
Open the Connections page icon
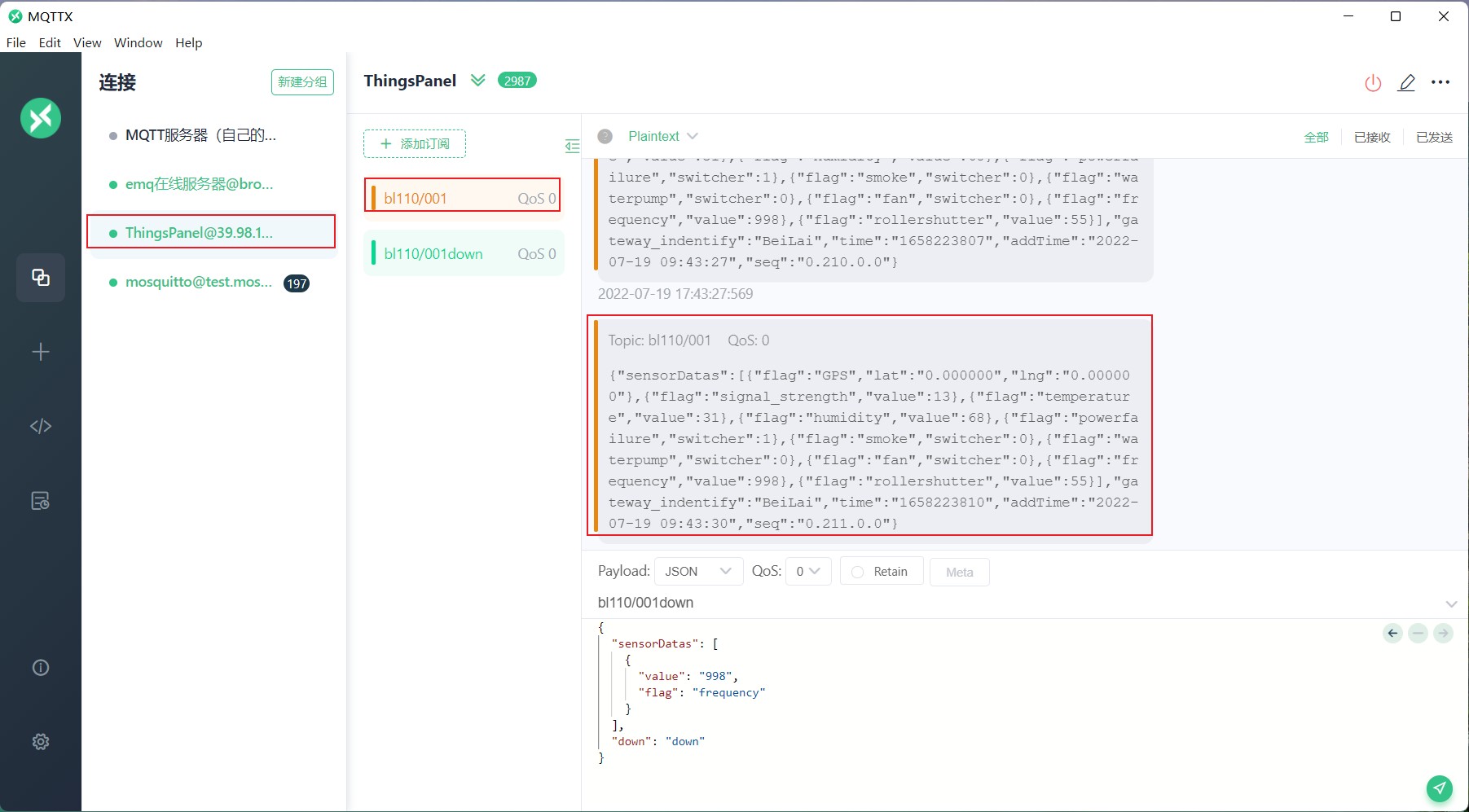[x=41, y=278]
